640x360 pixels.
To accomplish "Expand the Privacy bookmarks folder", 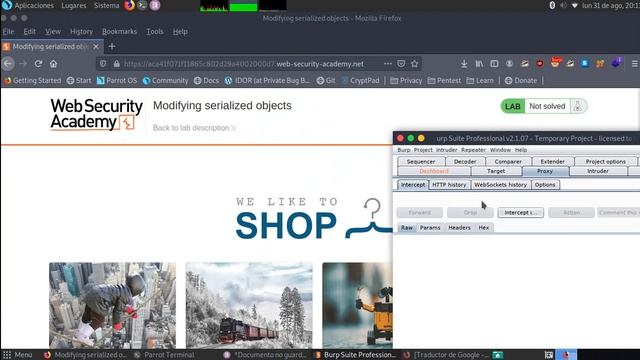I will (x=406, y=81).
